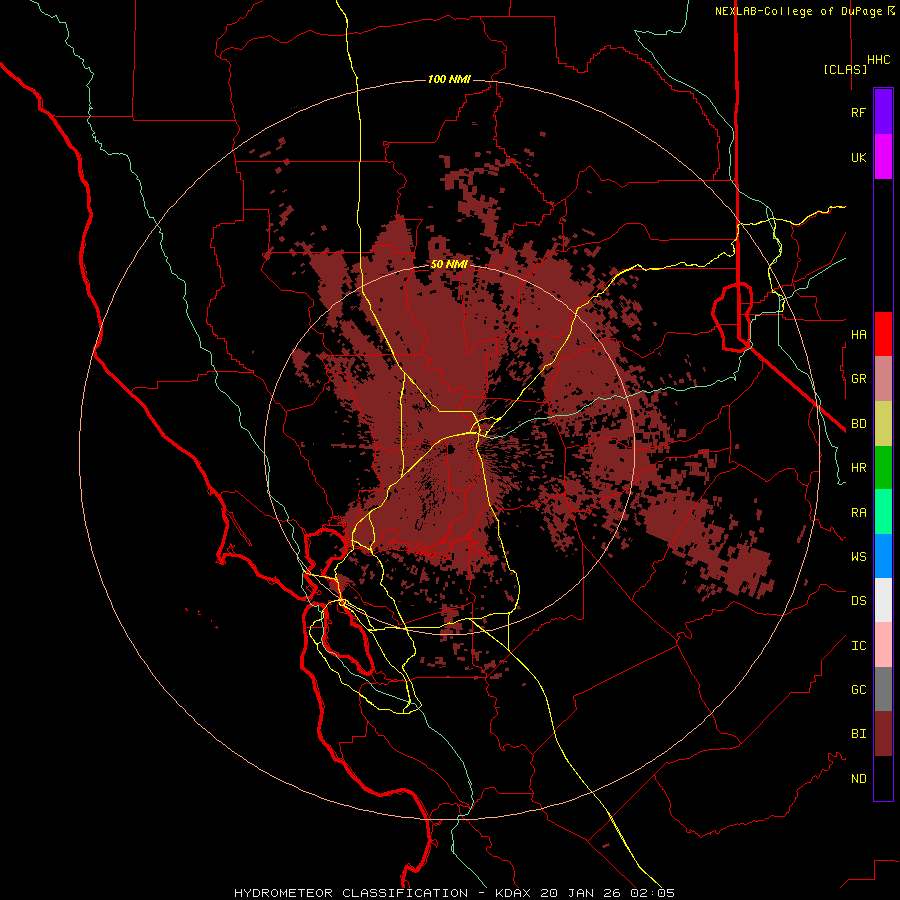Click the ND legend label
Screen dimensions: 900x900
tap(858, 779)
